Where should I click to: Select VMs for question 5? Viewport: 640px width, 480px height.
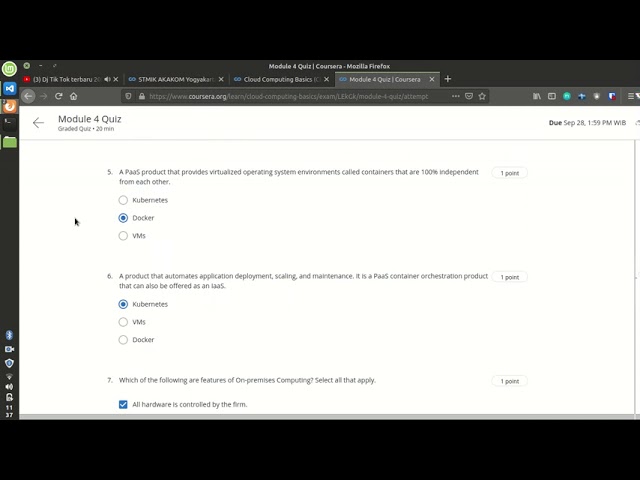click(x=123, y=236)
